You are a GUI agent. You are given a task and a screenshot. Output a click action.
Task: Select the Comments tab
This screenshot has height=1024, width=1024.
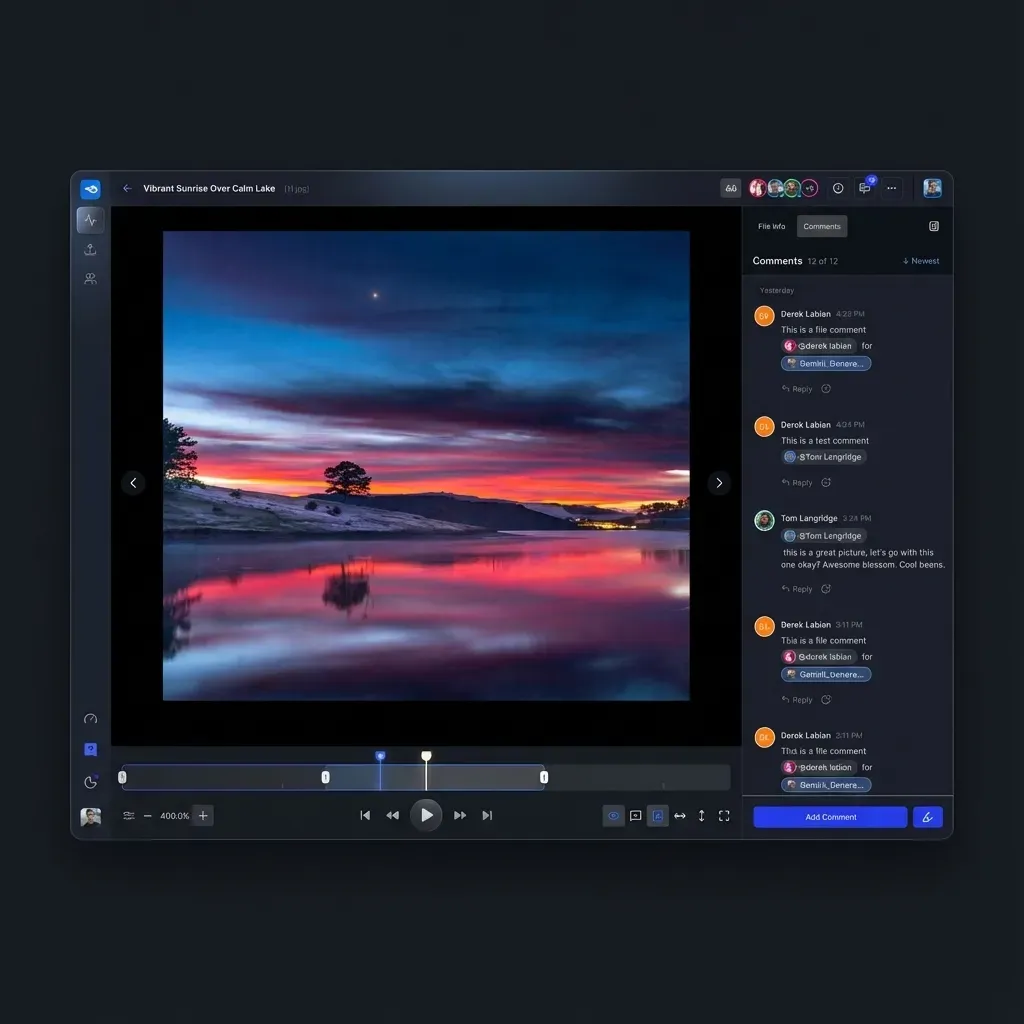coord(821,227)
